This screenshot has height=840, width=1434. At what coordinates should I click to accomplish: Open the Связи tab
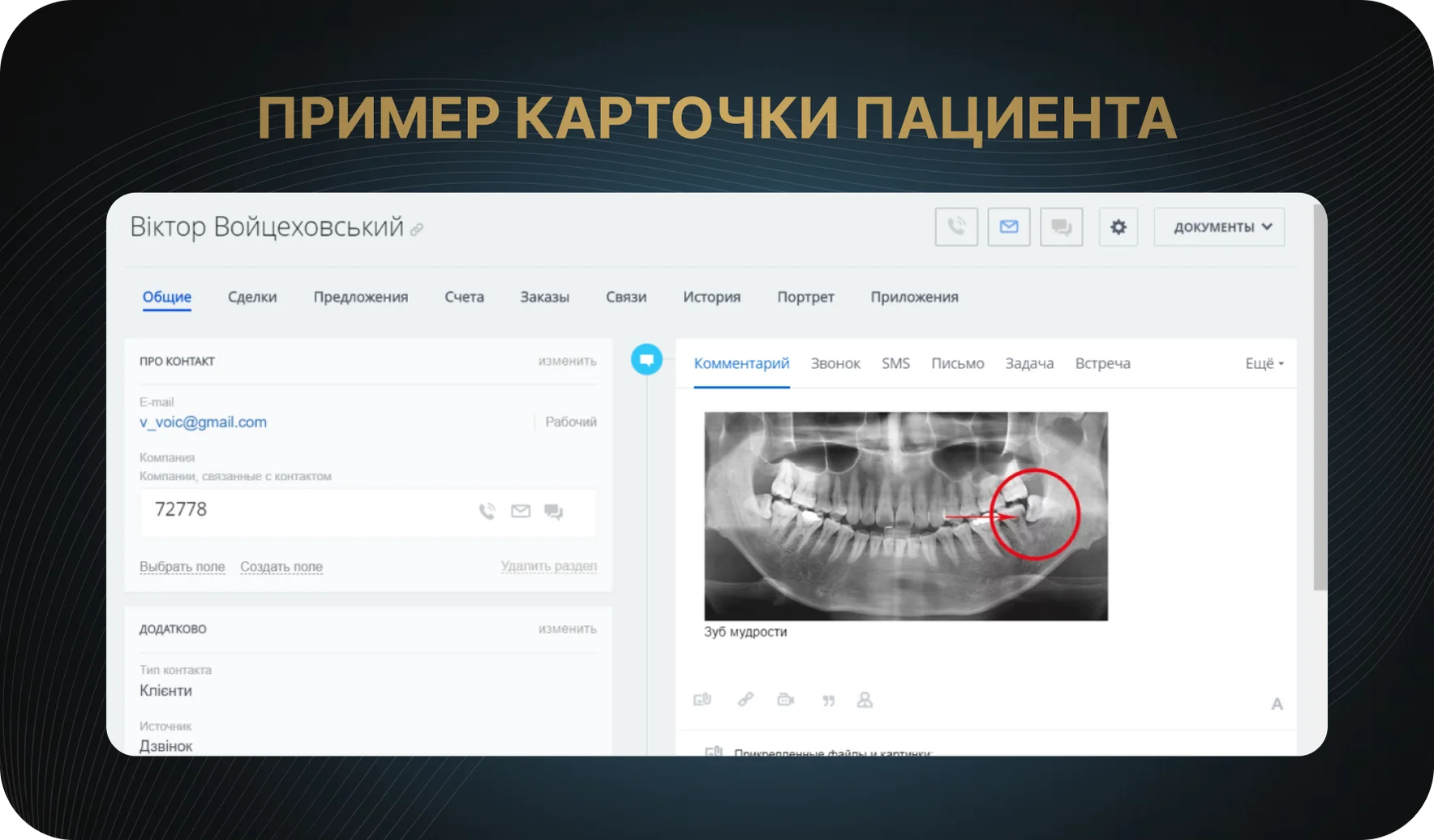click(626, 297)
